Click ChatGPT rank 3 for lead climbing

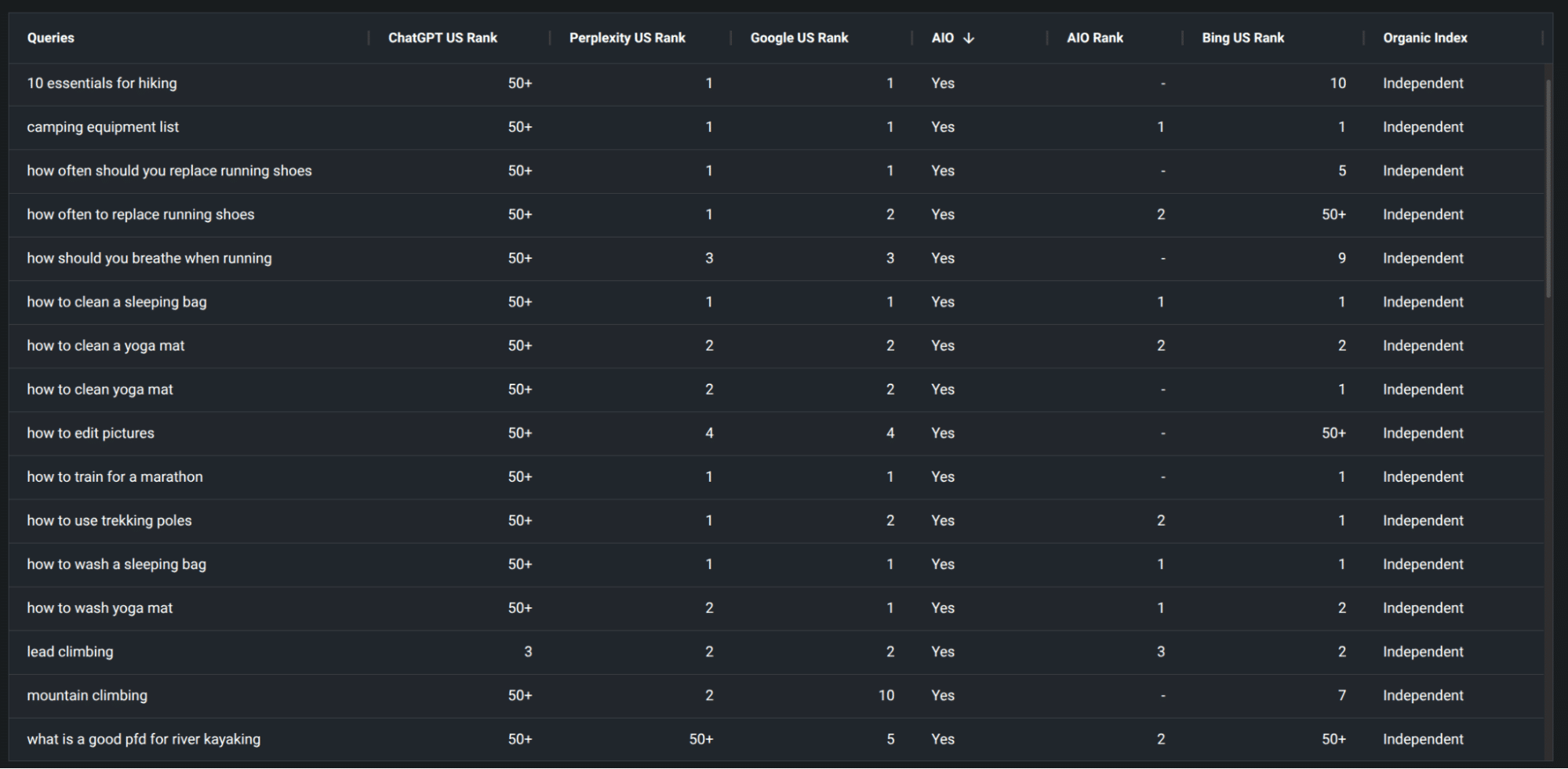(x=528, y=652)
